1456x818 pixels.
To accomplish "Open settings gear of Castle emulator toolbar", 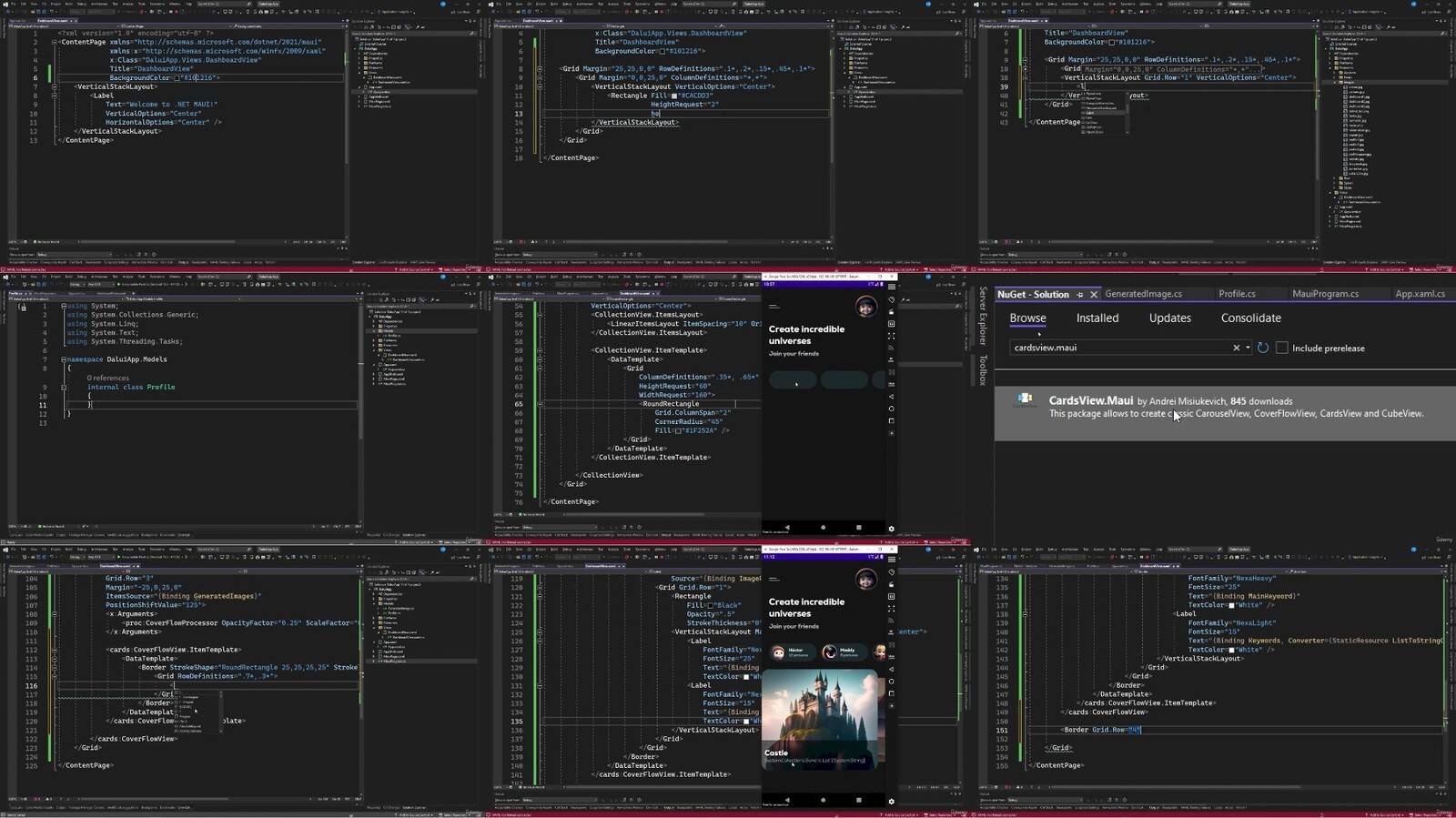I will tap(891, 802).
